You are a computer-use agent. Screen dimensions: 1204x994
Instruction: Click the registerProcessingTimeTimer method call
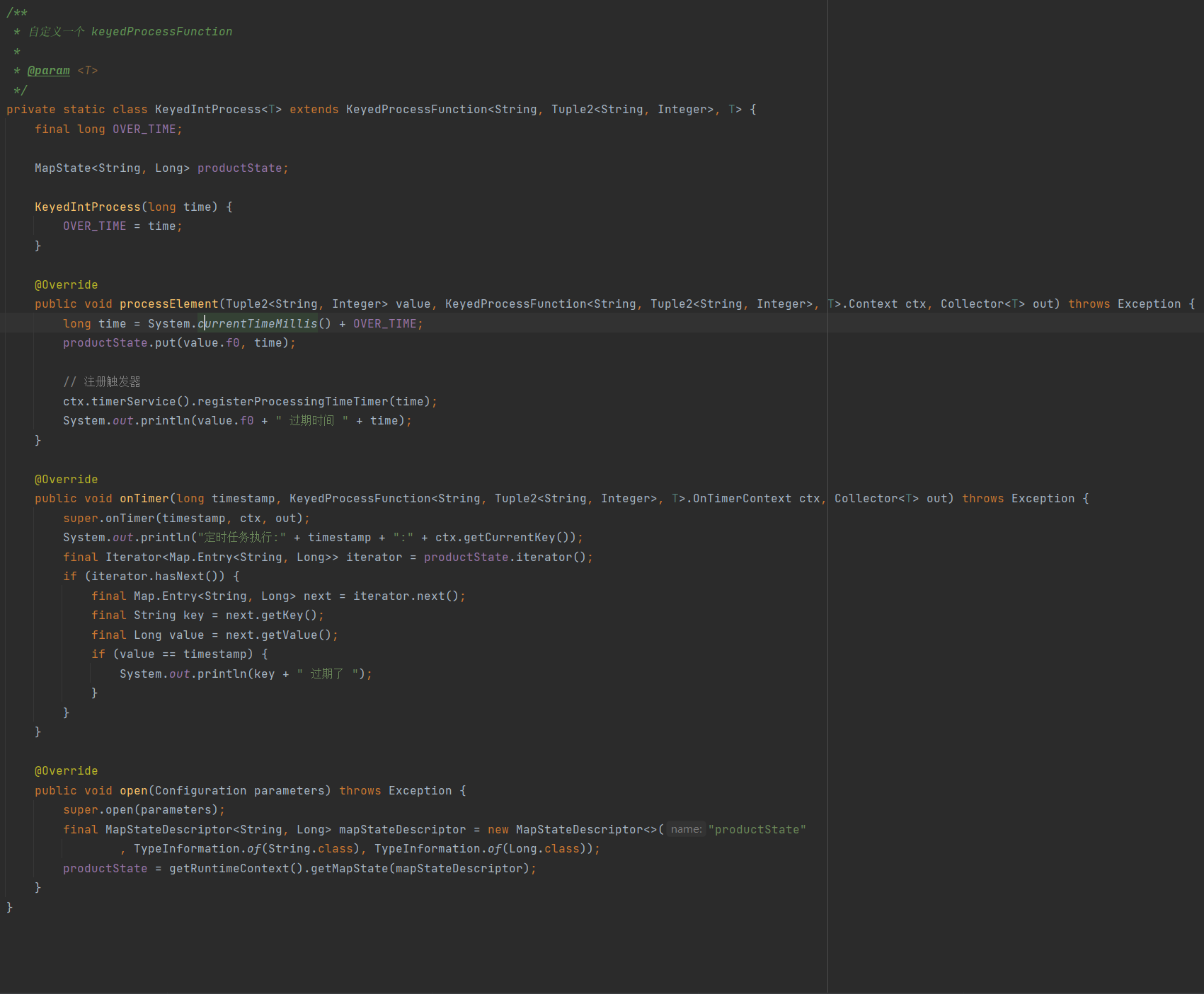click(x=293, y=402)
